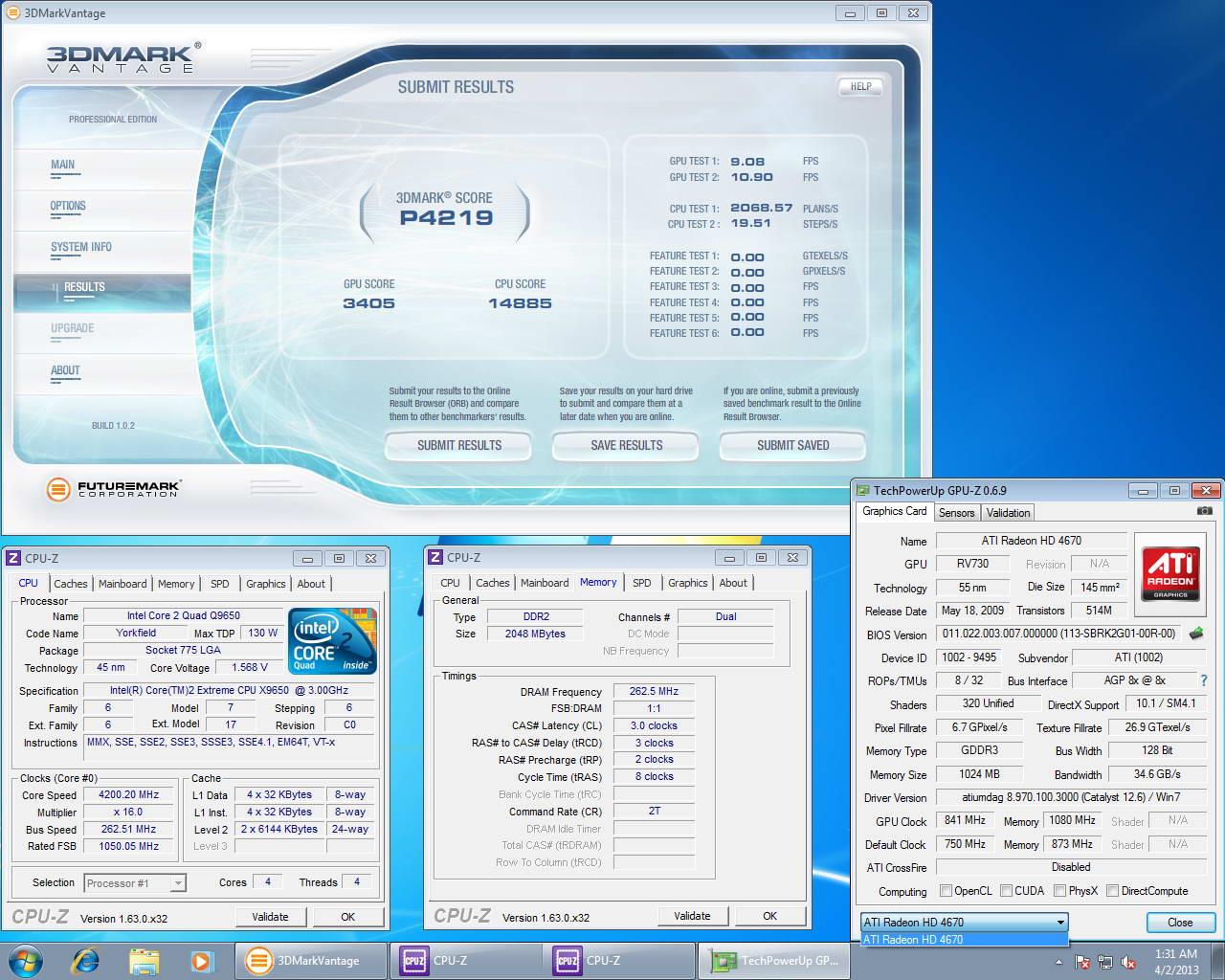The image size is (1225, 980).
Task: Click the SUBMIT SAVED button
Action: (792, 445)
